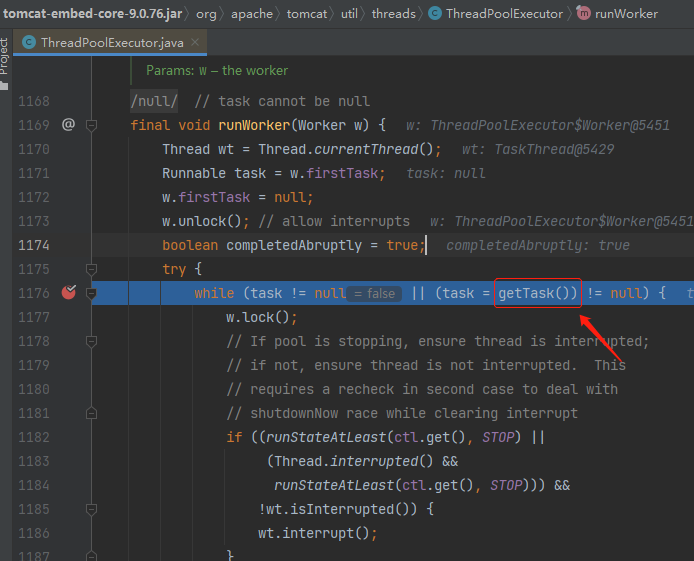Viewport: 694px width, 561px height.
Task: Toggle the breakpoint on line 1176
Action: [69, 292]
